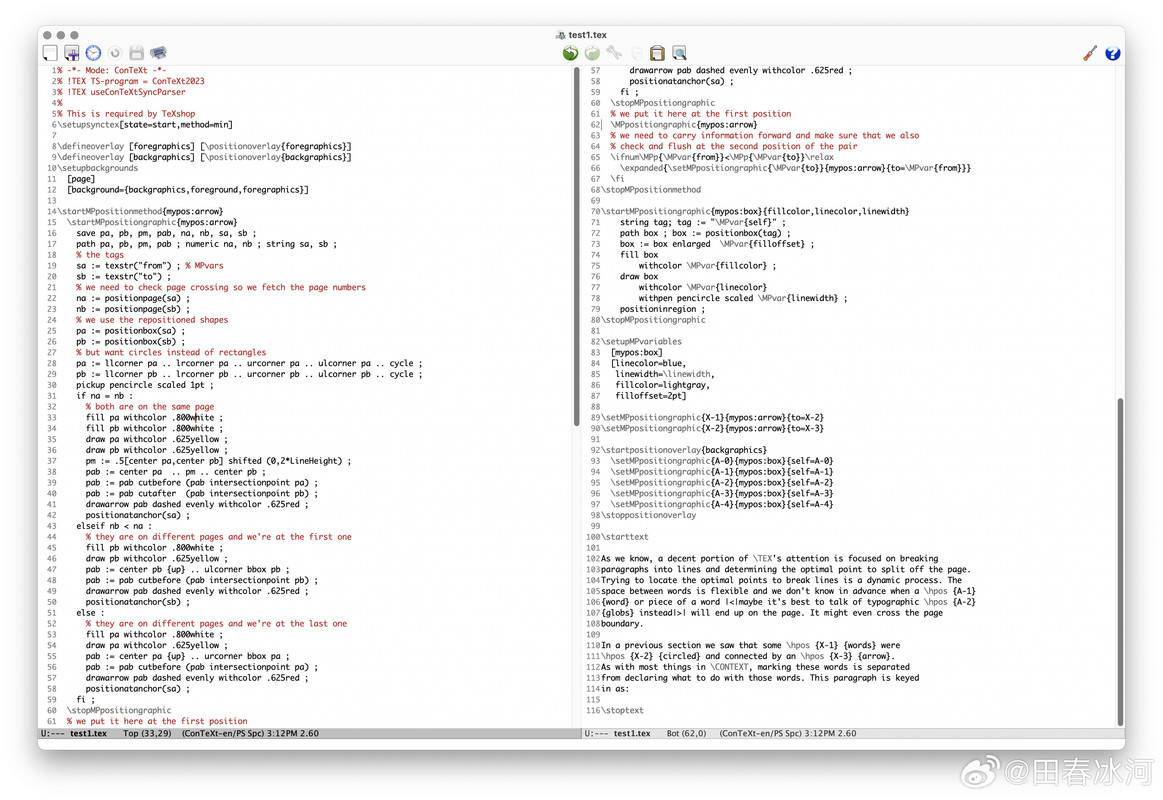Viewport: 1163px width, 800px height.
Task: Click \setupMPvariables on line 82
Action: point(642,342)
